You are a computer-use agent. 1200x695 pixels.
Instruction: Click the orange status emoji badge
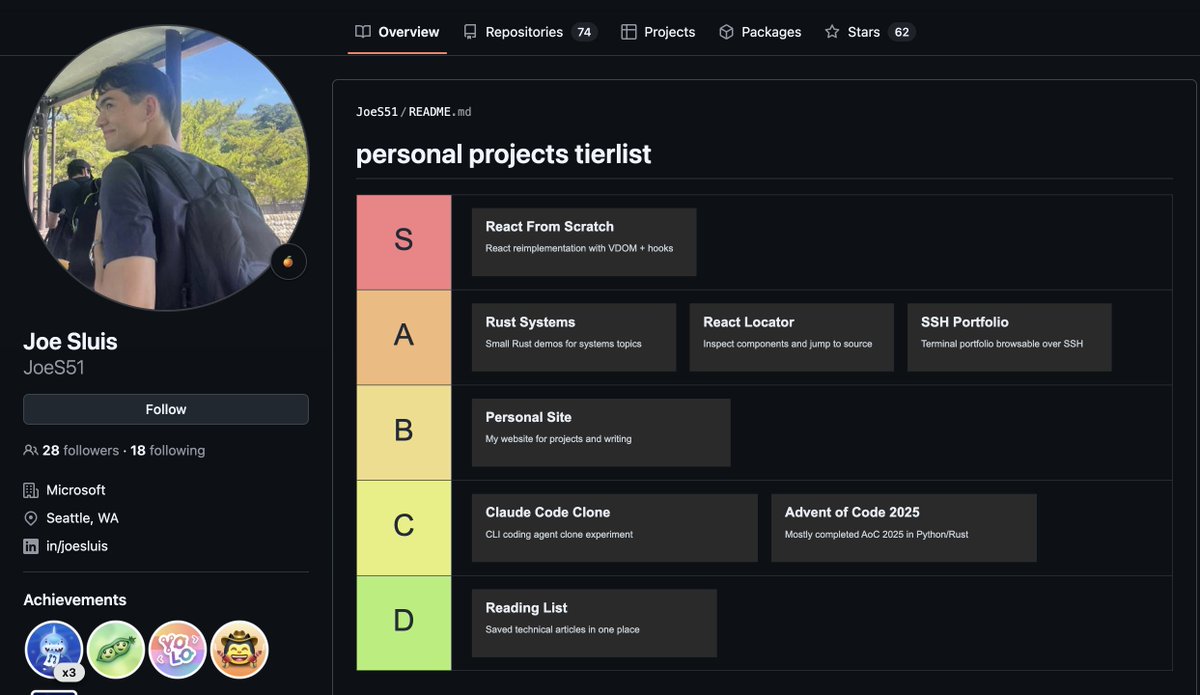click(x=288, y=261)
